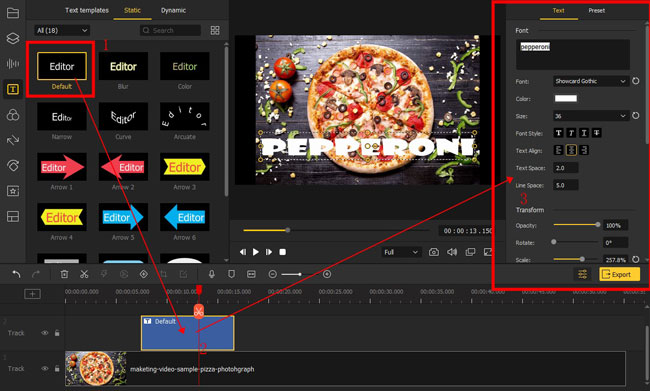
Task: Open the All (18) category dropdown
Action: tap(62, 30)
